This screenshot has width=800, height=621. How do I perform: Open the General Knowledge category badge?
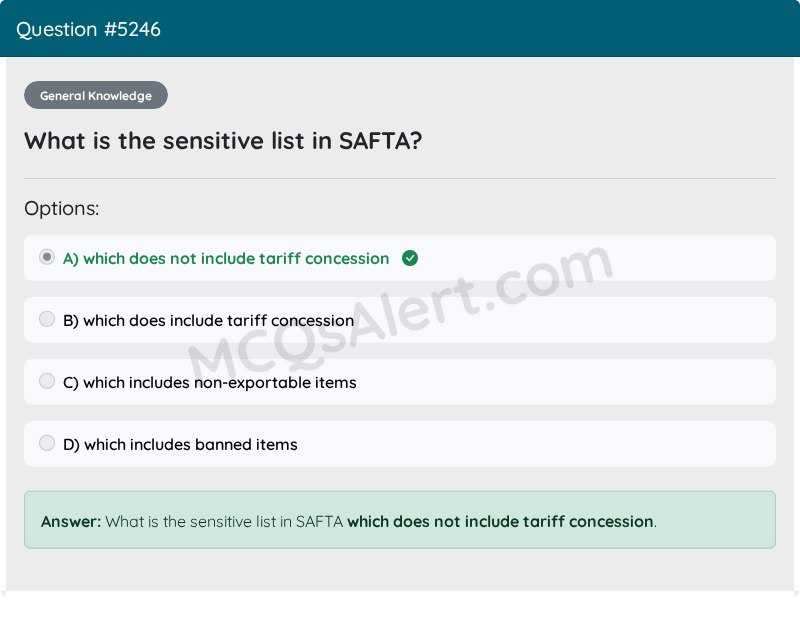point(96,96)
